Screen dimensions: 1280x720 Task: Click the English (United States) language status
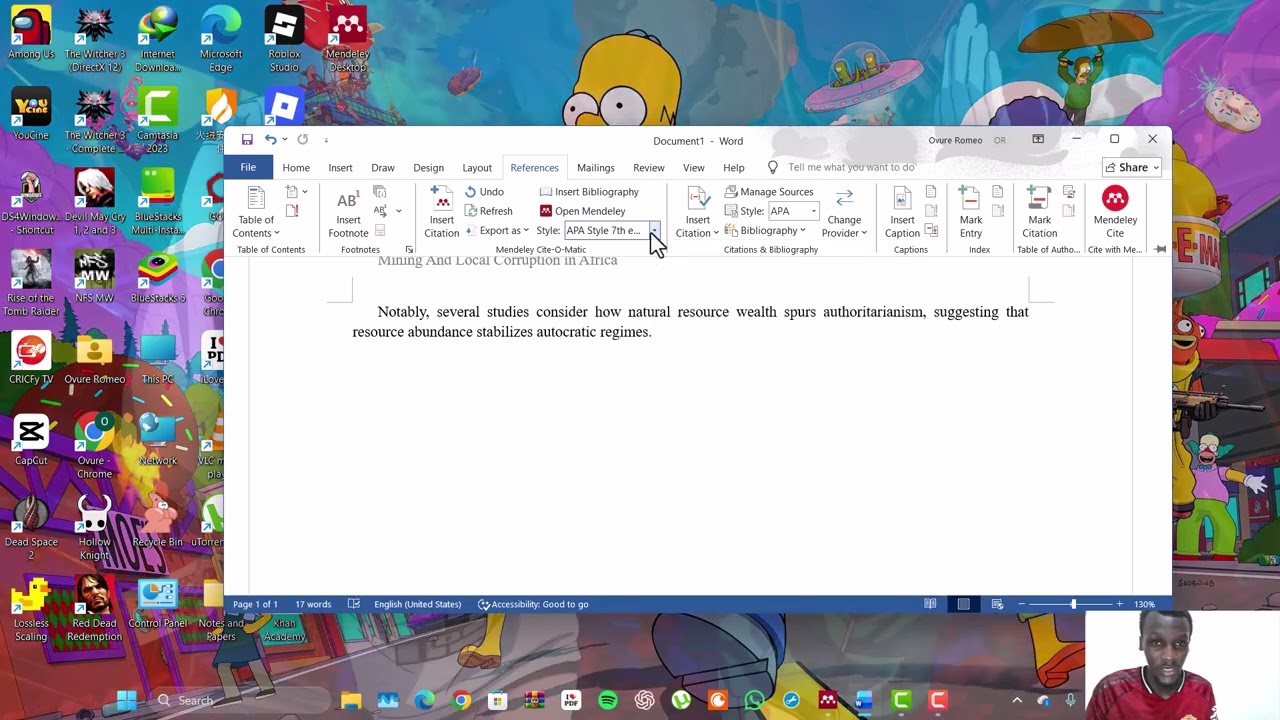coord(417,604)
